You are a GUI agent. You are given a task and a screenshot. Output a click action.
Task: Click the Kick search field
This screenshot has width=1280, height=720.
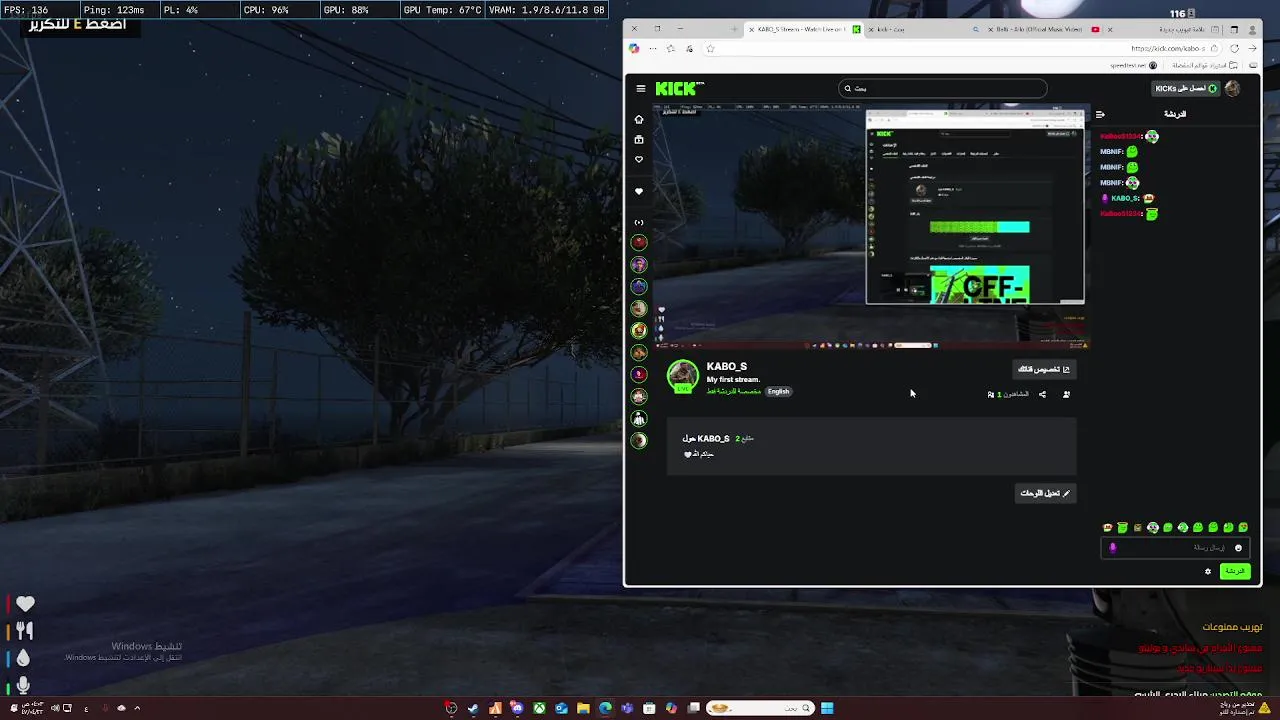[x=943, y=88]
